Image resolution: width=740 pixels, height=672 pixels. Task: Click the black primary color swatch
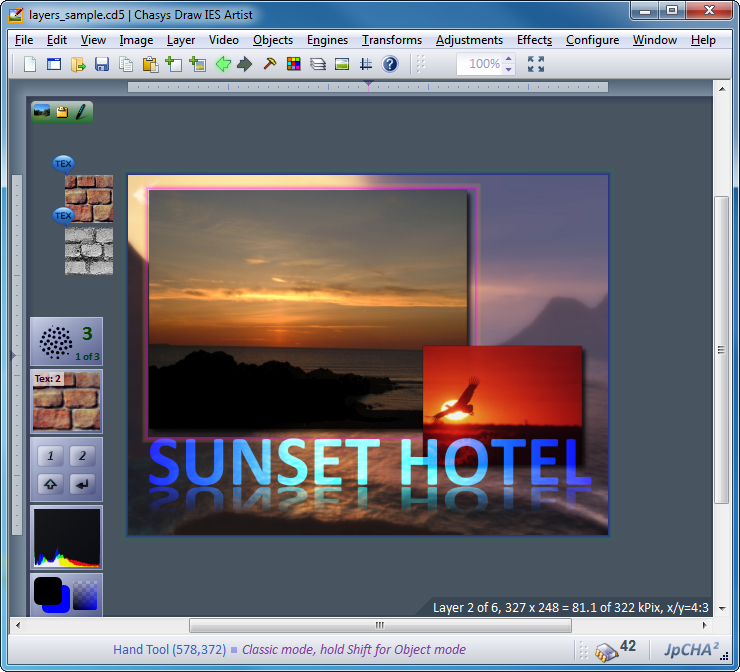pyautogui.click(x=47, y=590)
